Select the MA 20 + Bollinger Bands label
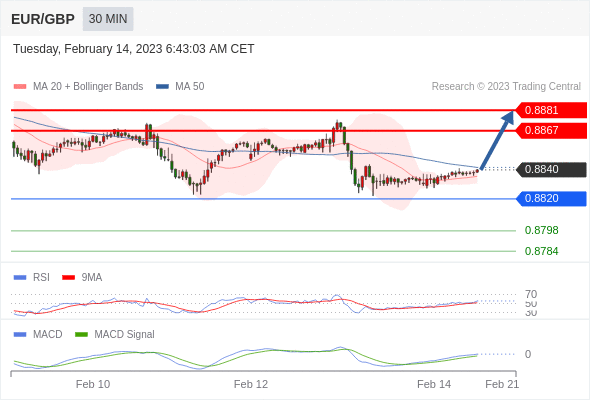 (x=88, y=87)
